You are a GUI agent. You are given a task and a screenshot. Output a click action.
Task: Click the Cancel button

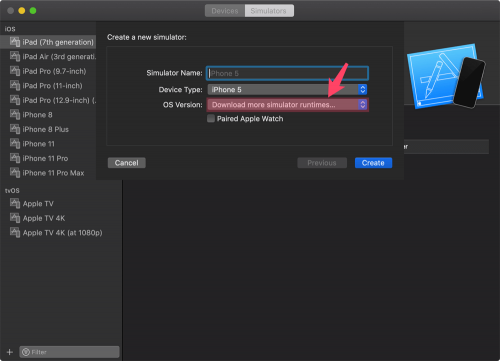[127, 163]
